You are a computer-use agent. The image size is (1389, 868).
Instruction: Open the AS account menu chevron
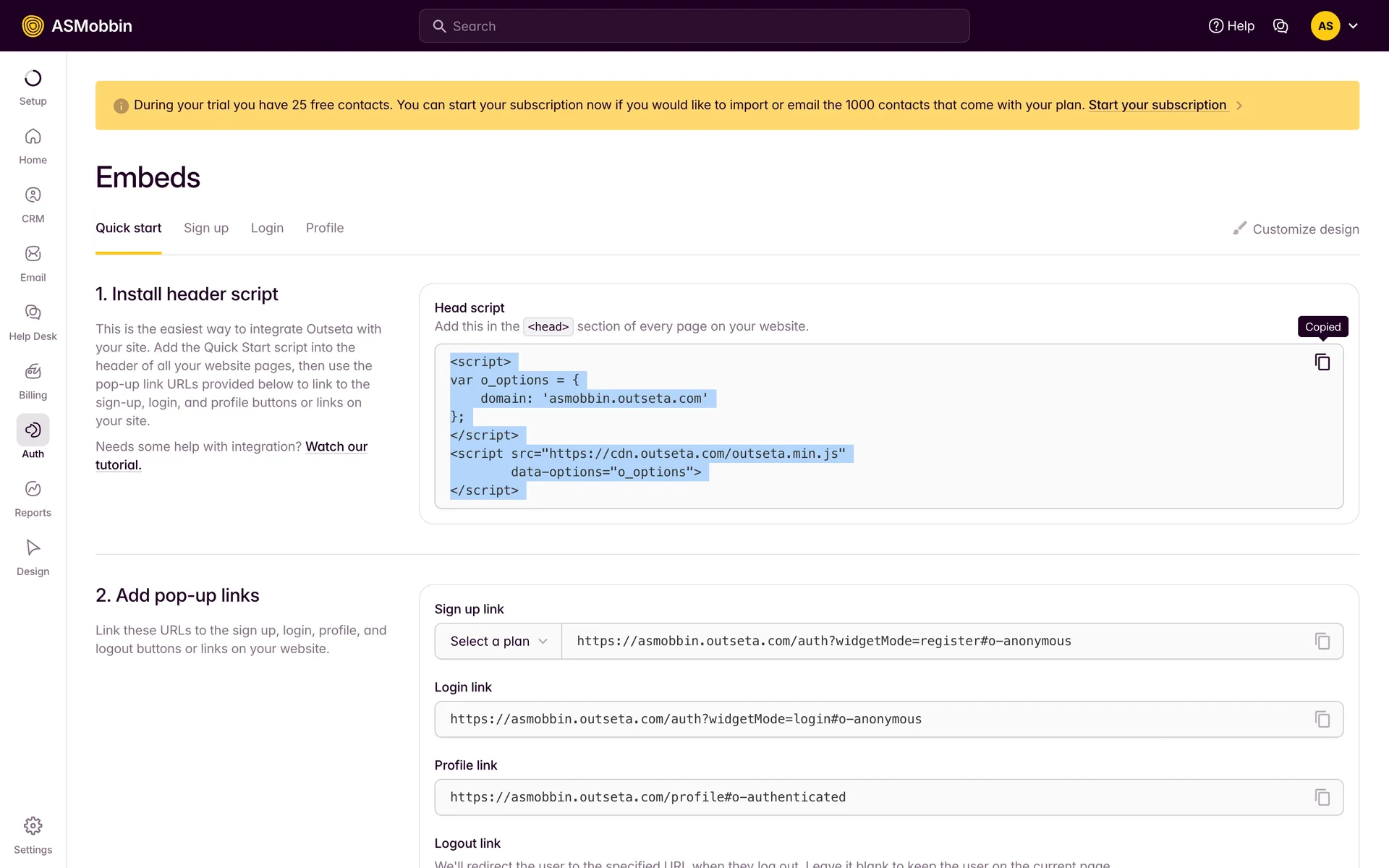point(1353,26)
